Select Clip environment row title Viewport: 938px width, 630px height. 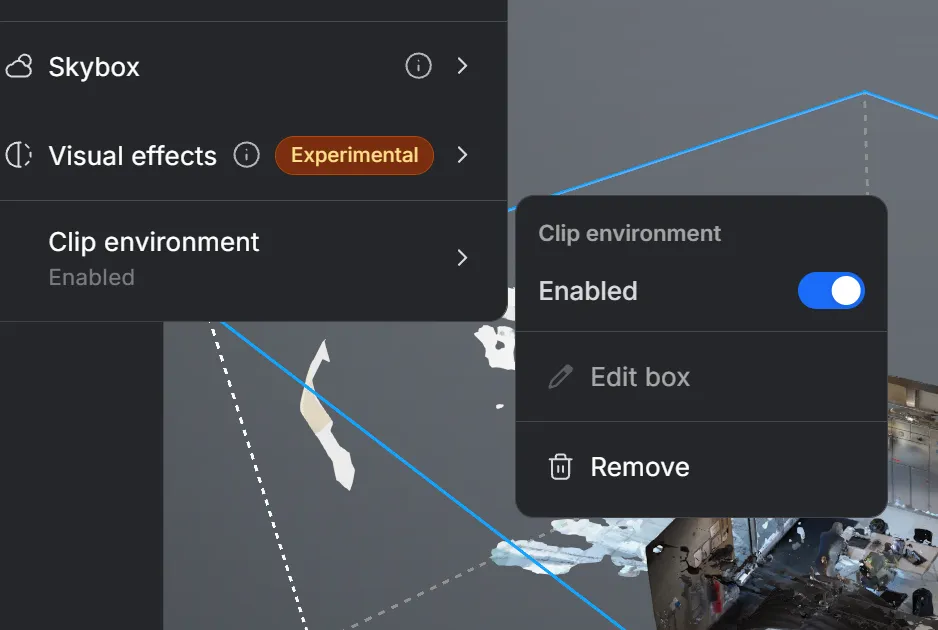coord(154,242)
